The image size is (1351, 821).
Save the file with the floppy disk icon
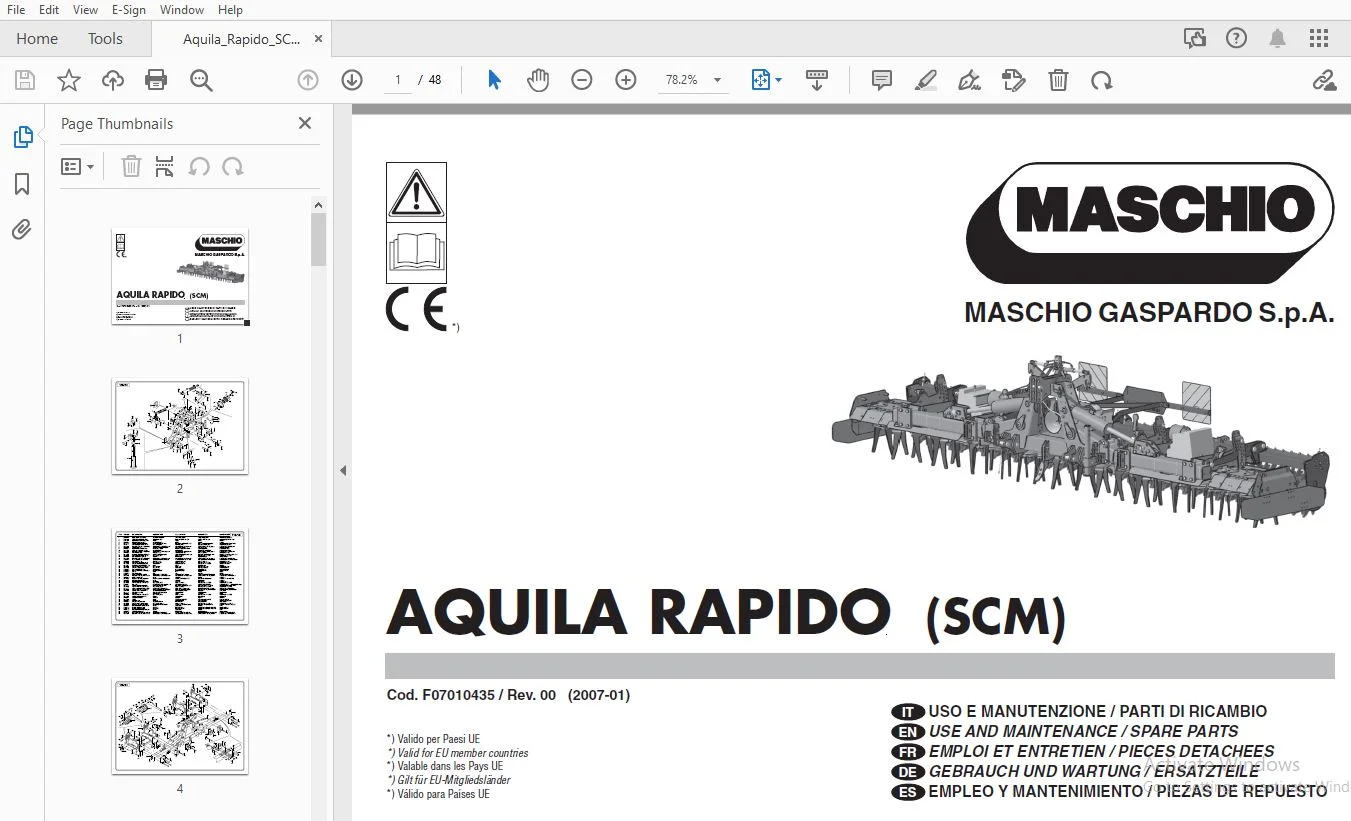[x=25, y=80]
